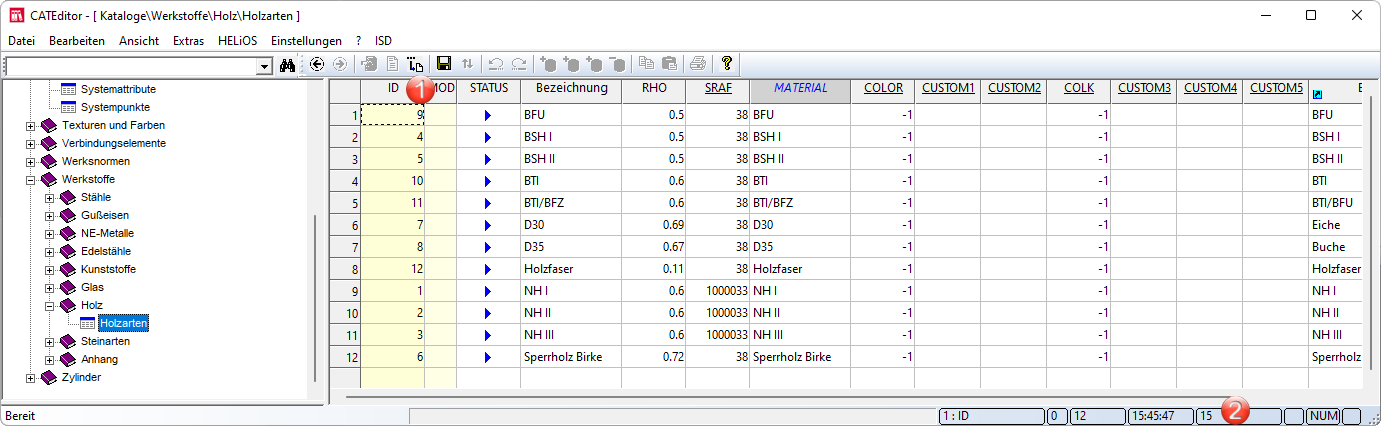Go forward with the right arrow icon
This screenshot has height=426, width=1381.
coord(340,64)
